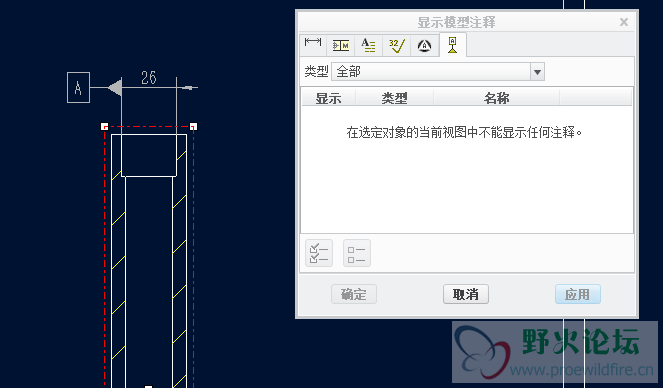Click the 应用 button
663x388 pixels.
(578, 294)
